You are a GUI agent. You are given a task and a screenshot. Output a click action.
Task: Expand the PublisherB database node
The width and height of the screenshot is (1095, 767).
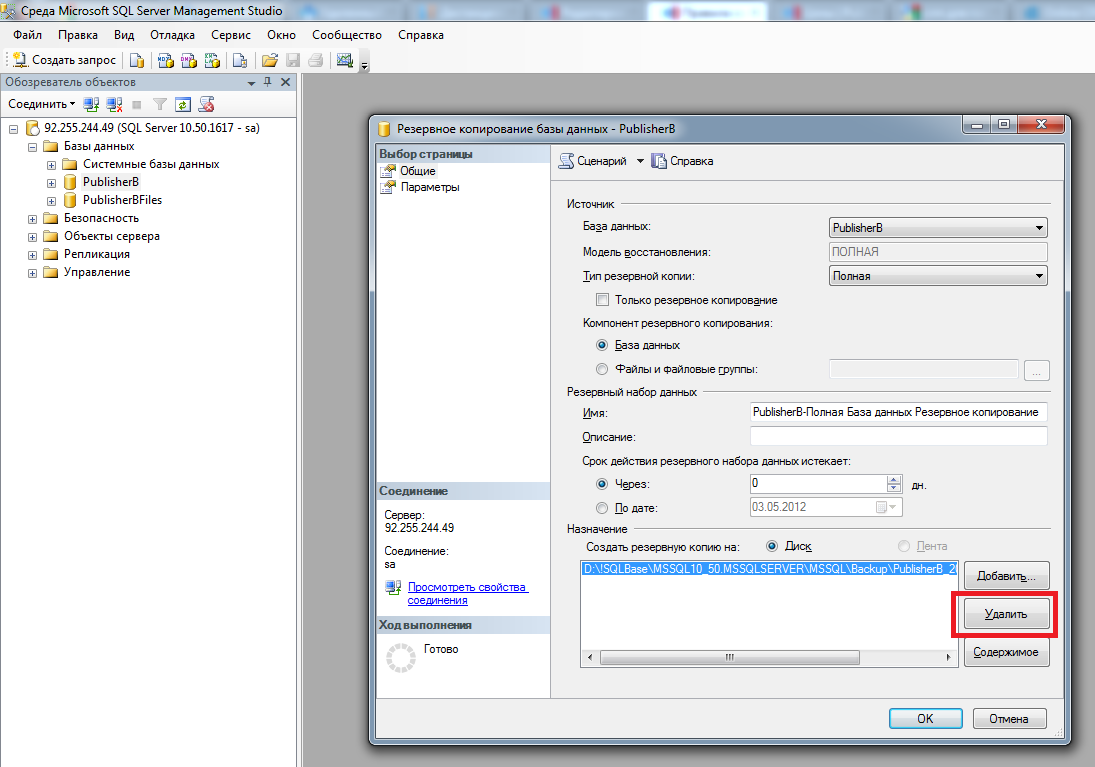point(51,184)
